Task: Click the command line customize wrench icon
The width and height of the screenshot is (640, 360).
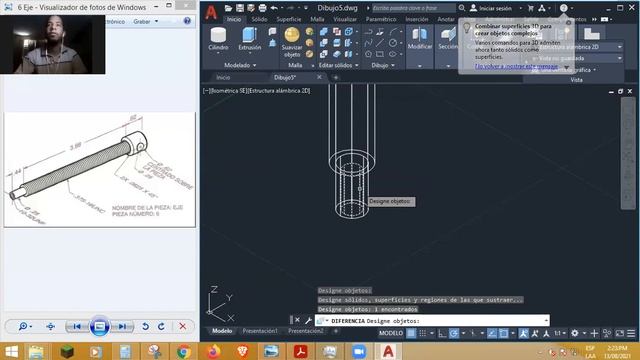Action: click(x=308, y=320)
